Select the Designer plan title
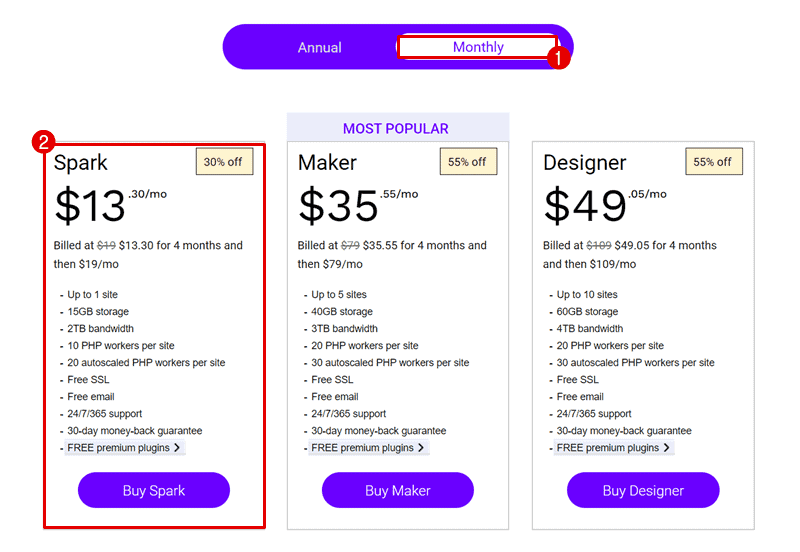 click(x=585, y=163)
